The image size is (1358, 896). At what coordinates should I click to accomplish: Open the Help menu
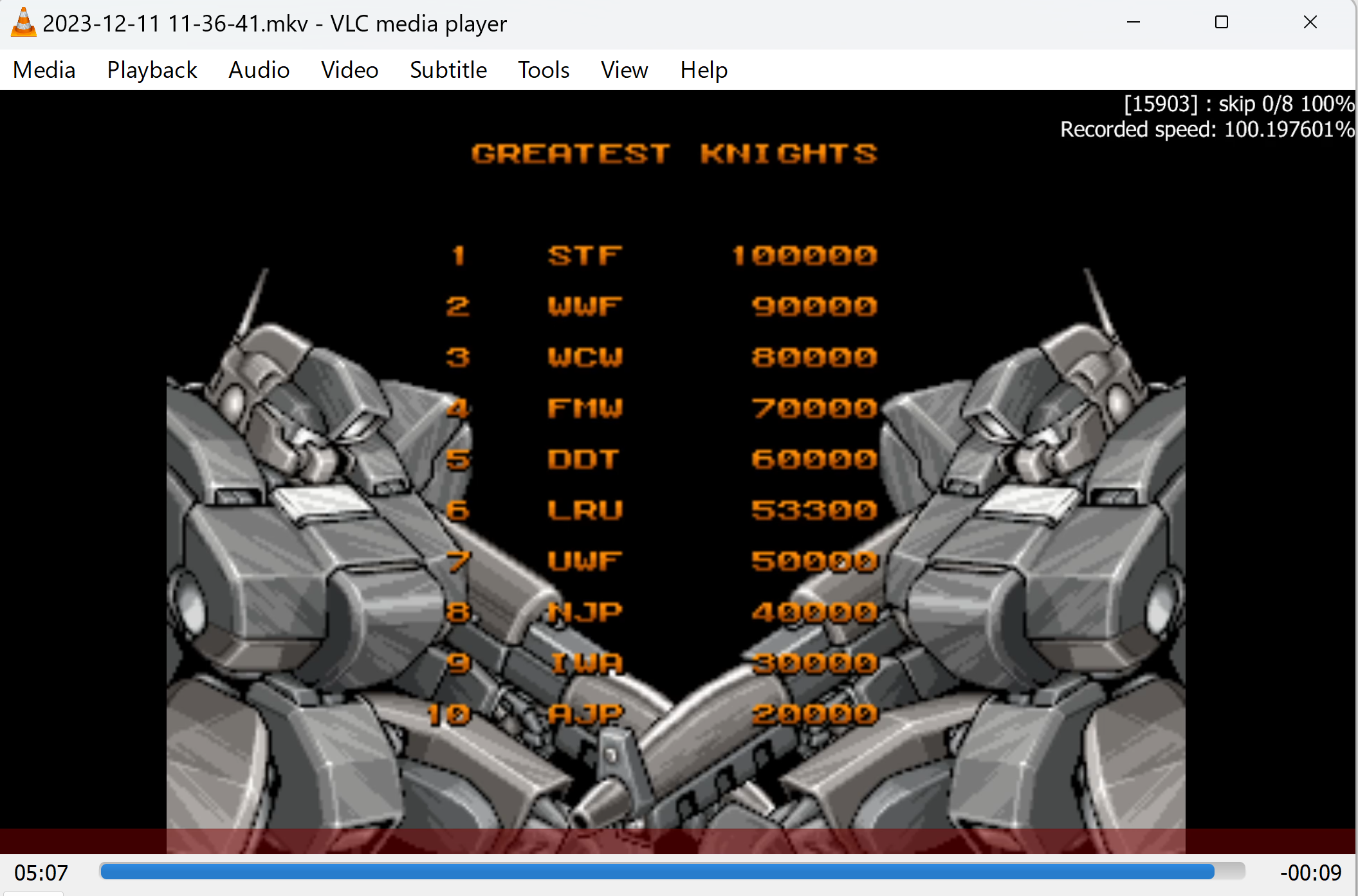pyautogui.click(x=704, y=69)
